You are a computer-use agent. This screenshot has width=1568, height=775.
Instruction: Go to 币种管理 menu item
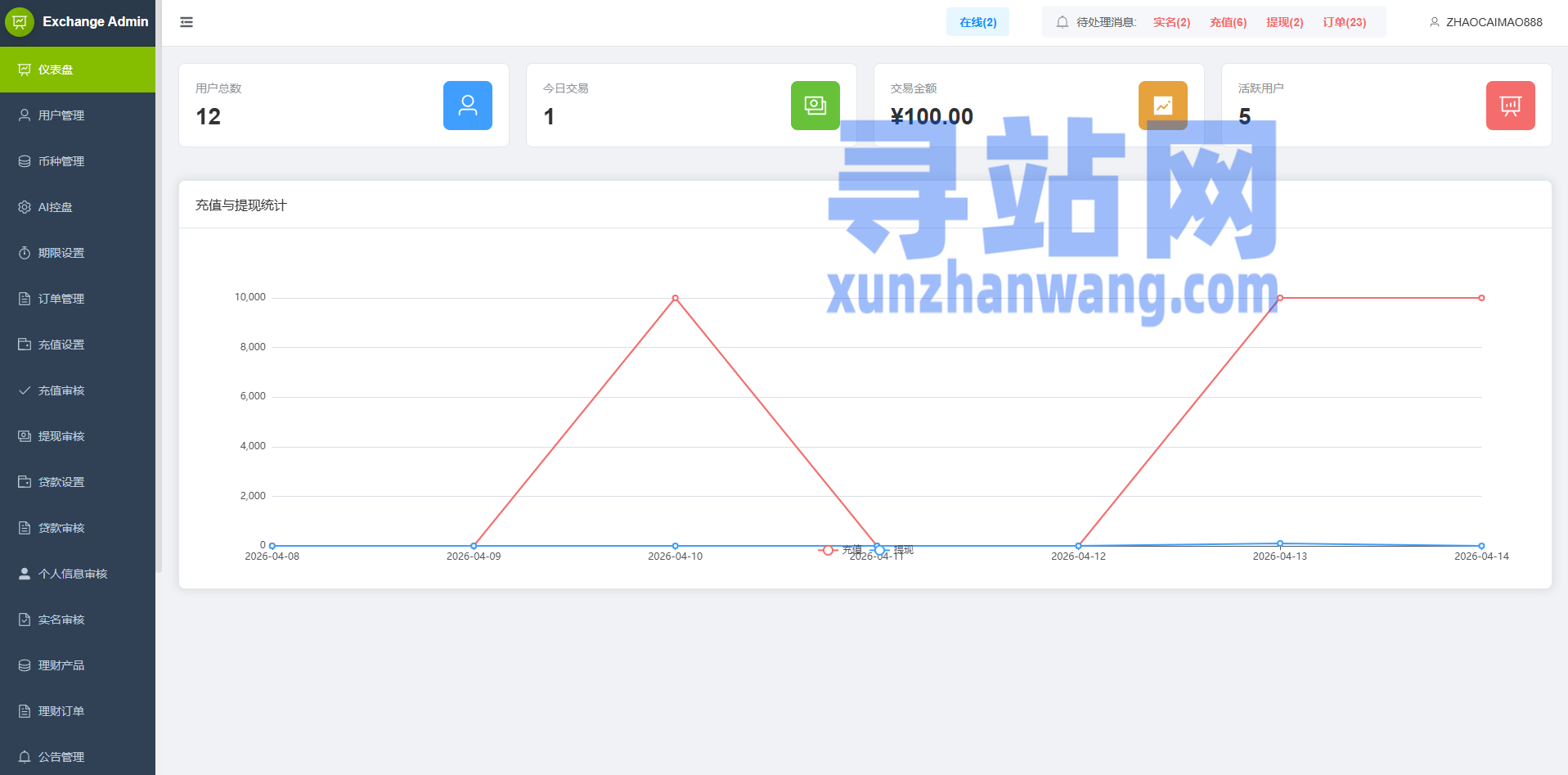tap(78, 161)
